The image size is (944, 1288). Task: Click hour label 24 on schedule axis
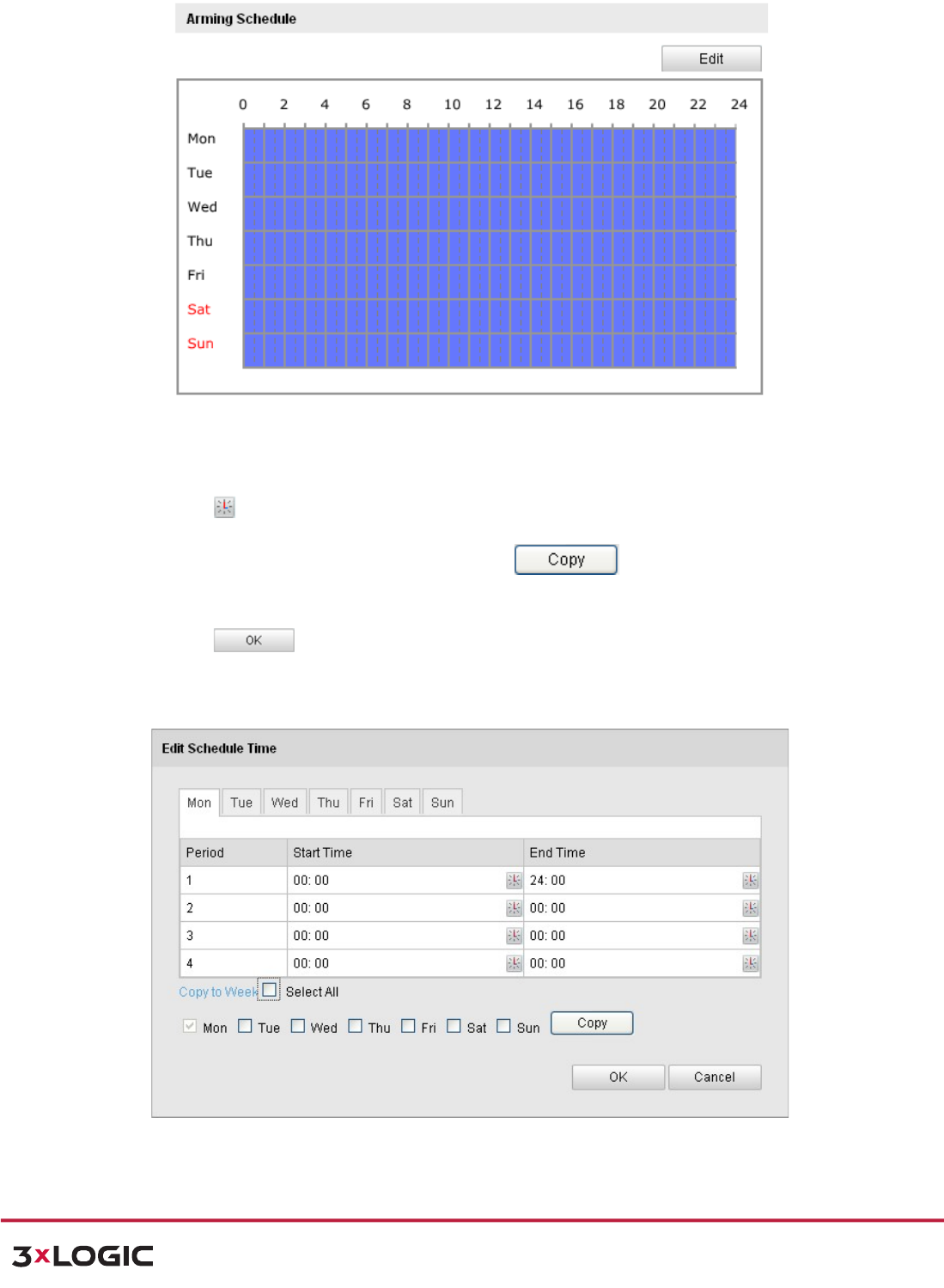coord(739,104)
